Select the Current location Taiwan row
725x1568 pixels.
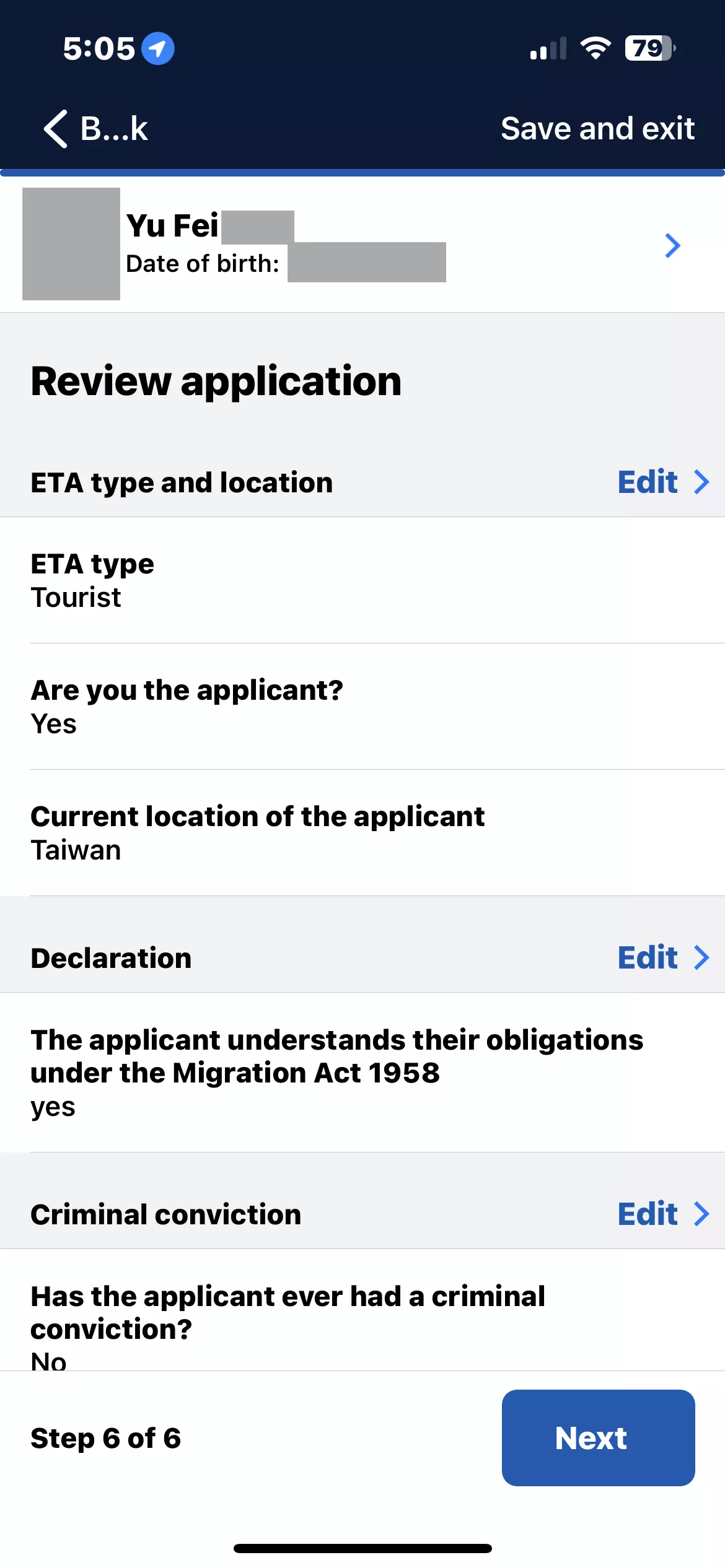click(362, 832)
